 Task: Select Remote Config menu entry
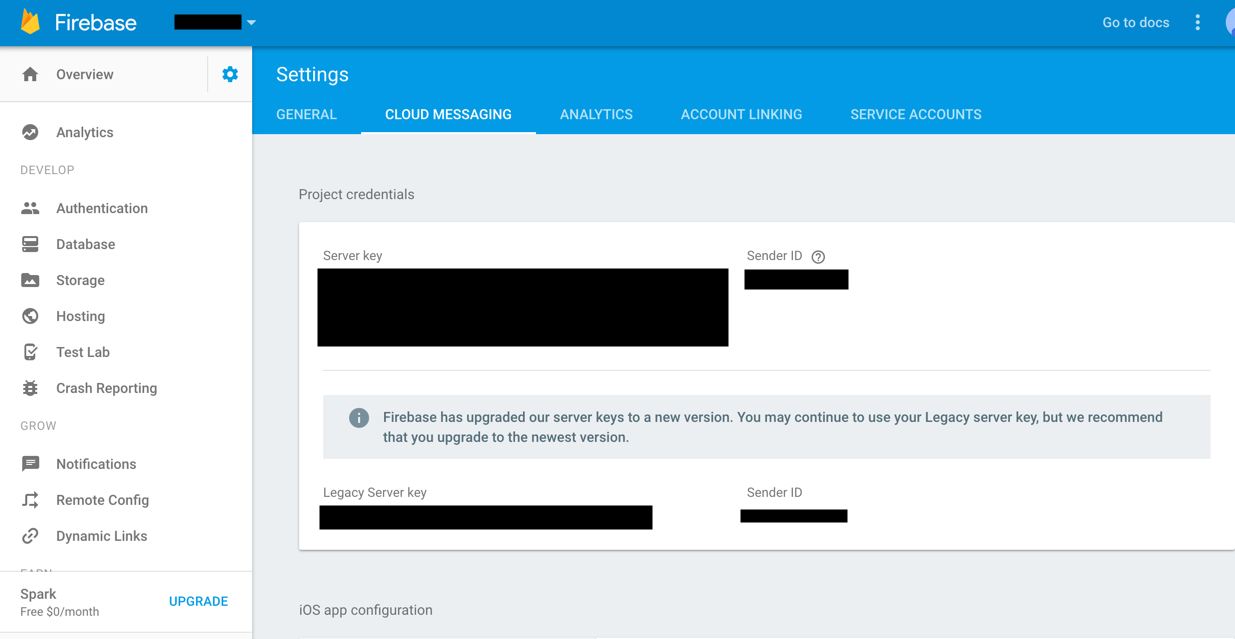tap(103, 500)
